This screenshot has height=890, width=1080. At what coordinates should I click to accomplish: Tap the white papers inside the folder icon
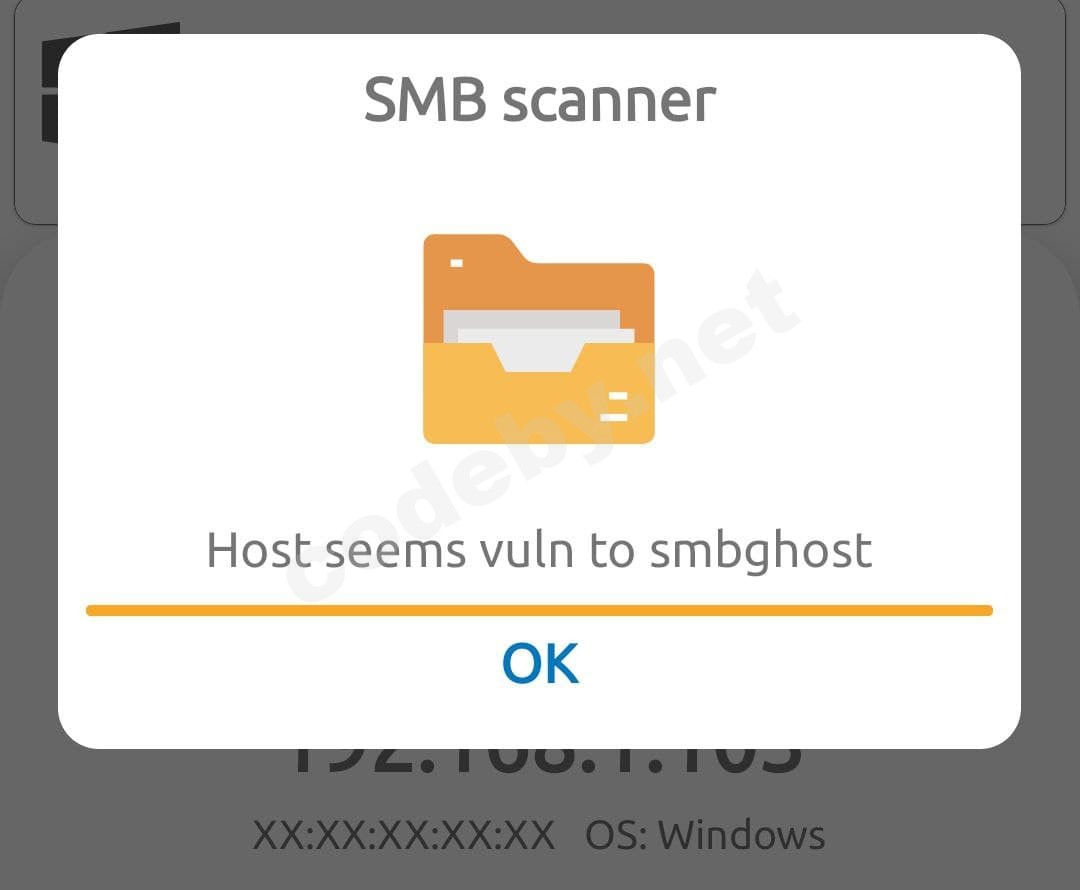click(539, 340)
